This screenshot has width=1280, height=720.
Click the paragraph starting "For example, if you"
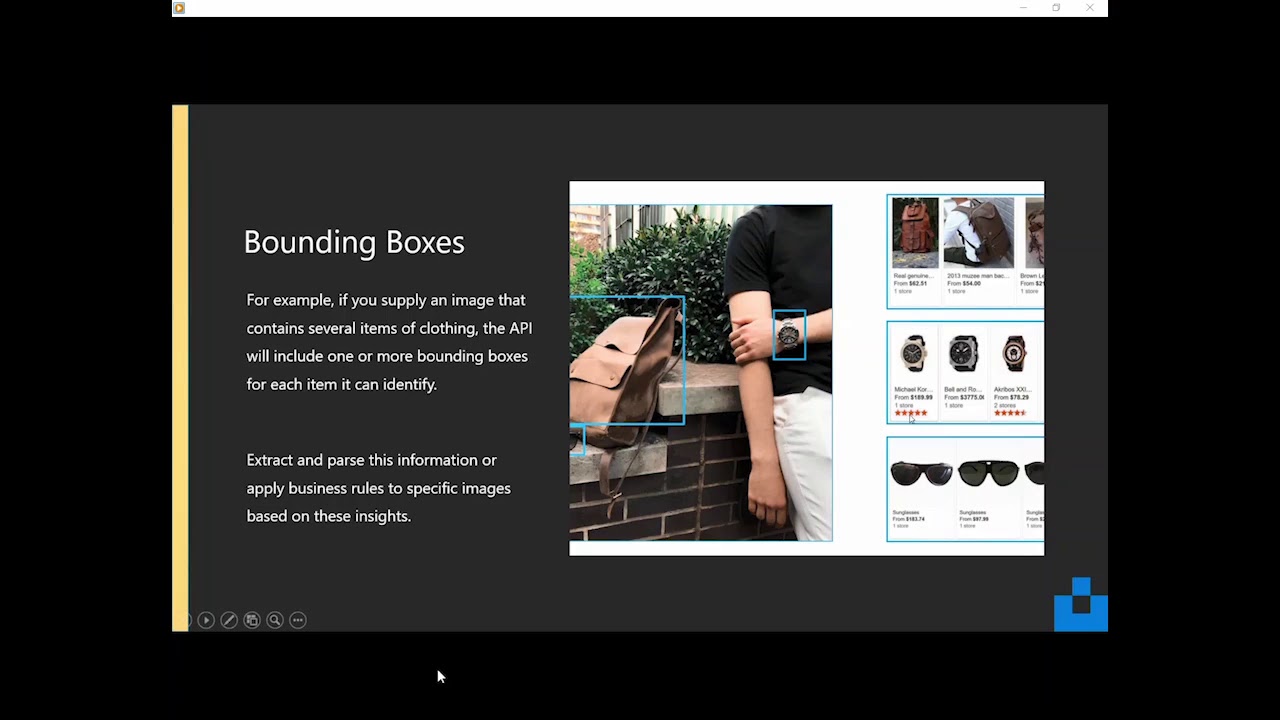(x=389, y=342)
